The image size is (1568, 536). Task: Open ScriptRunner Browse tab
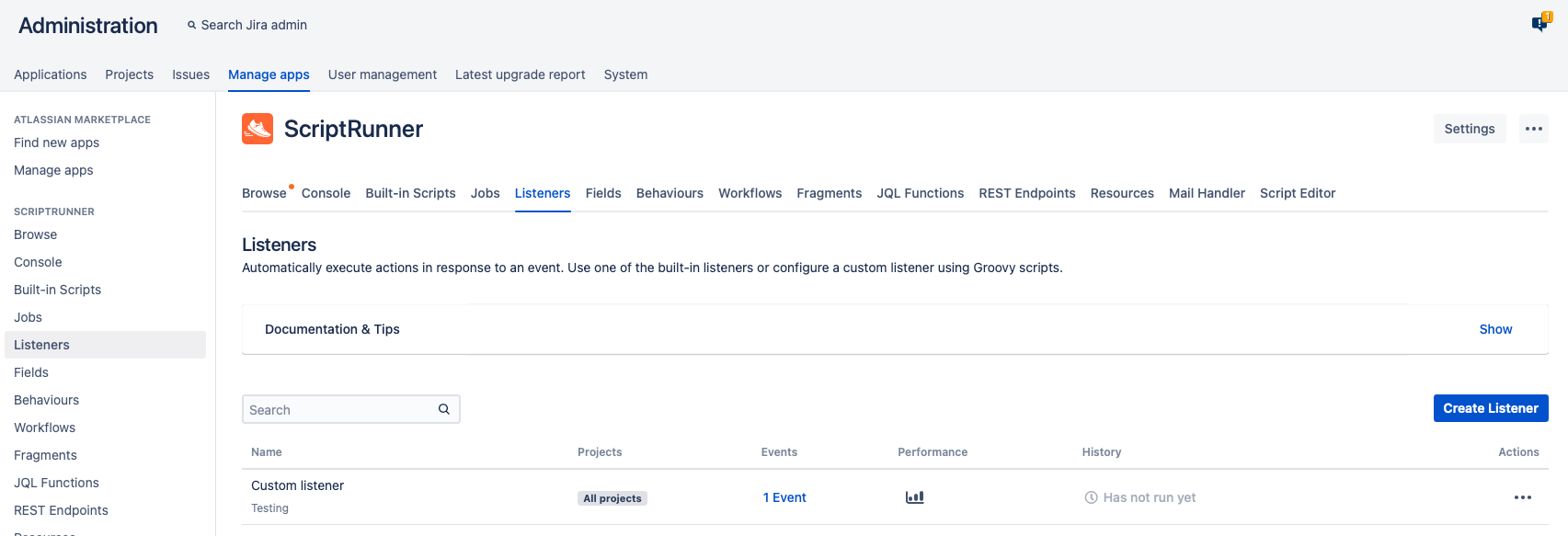pyautogui.click(x=264, y=193)
